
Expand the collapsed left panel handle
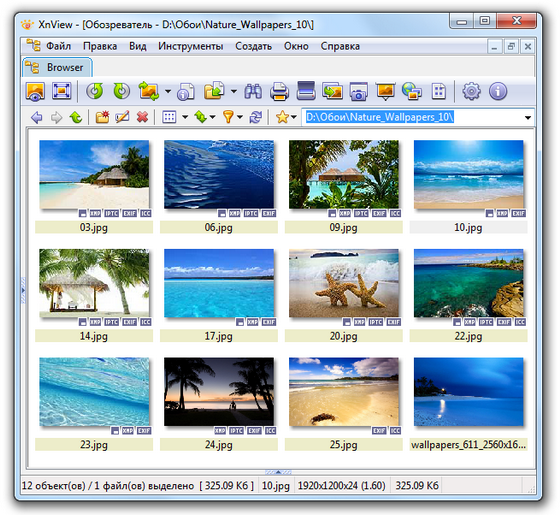[23, 290]
